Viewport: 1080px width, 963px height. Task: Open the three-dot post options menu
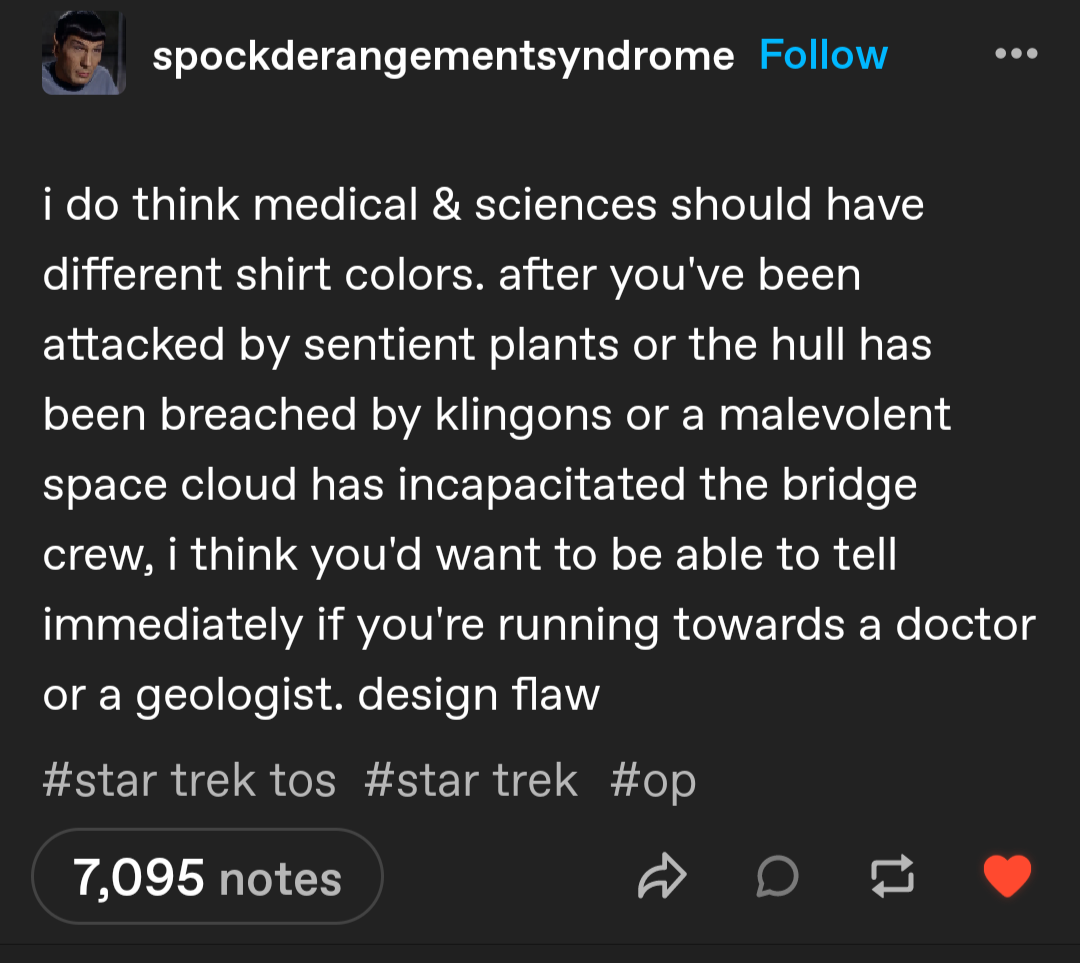(x=1017, y=53)
